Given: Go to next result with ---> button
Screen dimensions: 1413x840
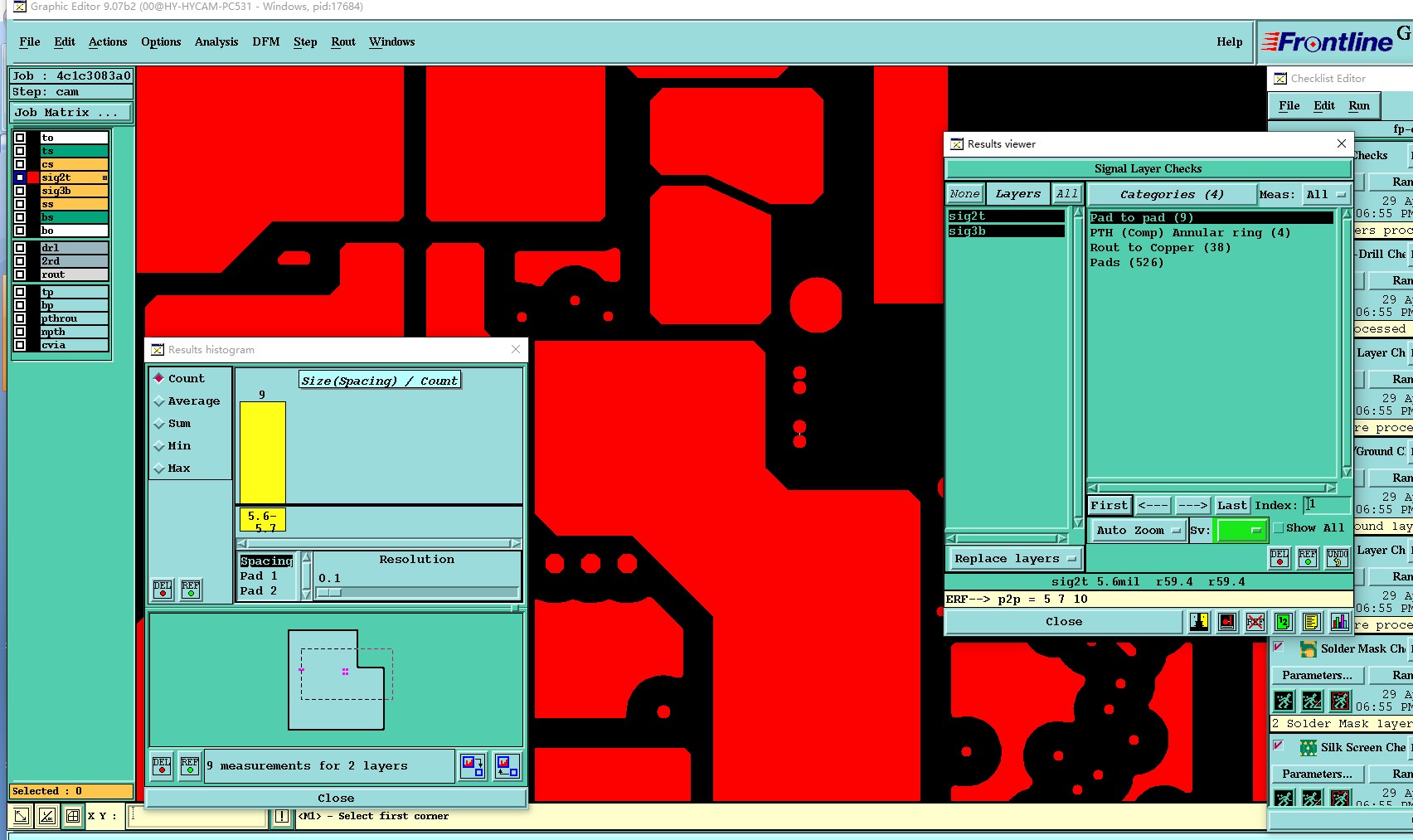Looking at the screenshot, I should click(x=1192, y=506).
